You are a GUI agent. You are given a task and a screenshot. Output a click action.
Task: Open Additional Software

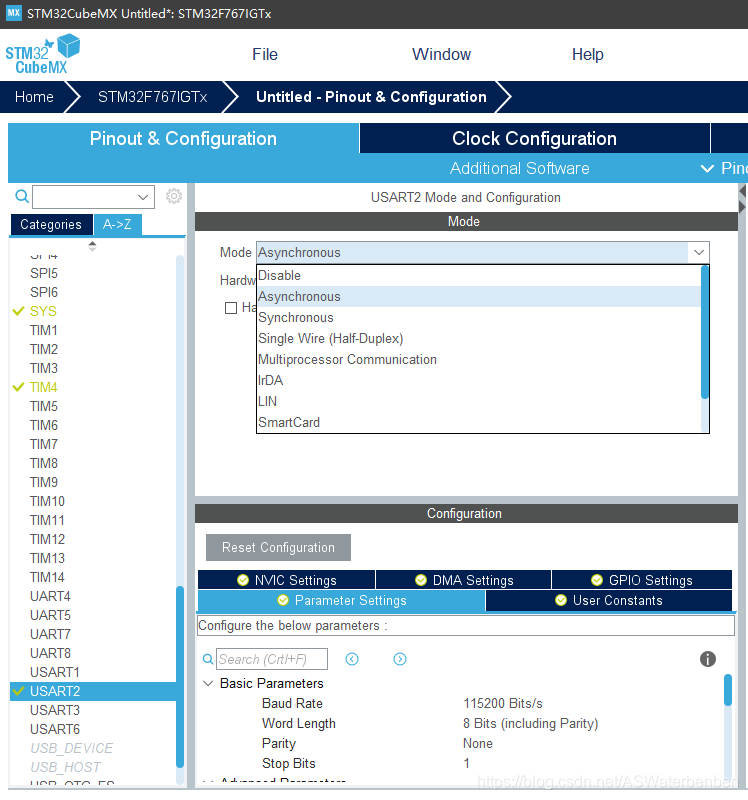(x=519, y=168)
